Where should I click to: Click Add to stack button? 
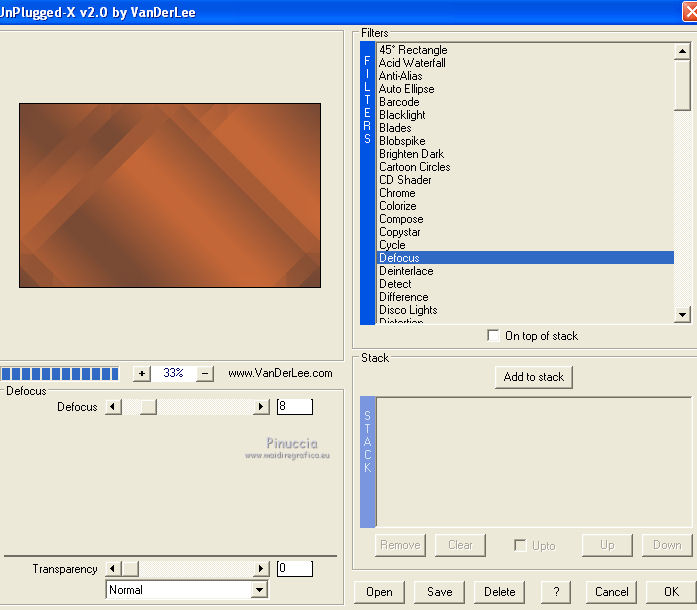pos(533,377)
